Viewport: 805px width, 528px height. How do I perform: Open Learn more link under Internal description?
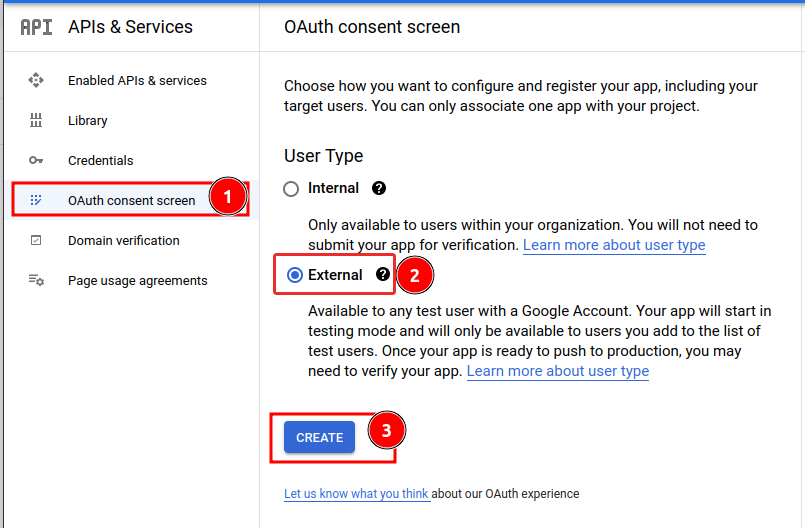614,245
